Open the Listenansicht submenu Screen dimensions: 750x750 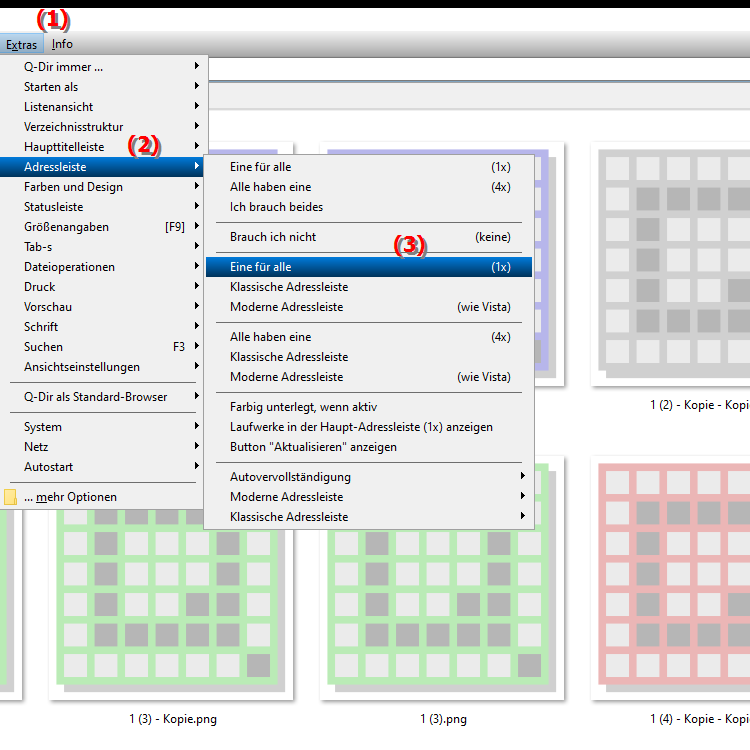(x=103, y=107)
